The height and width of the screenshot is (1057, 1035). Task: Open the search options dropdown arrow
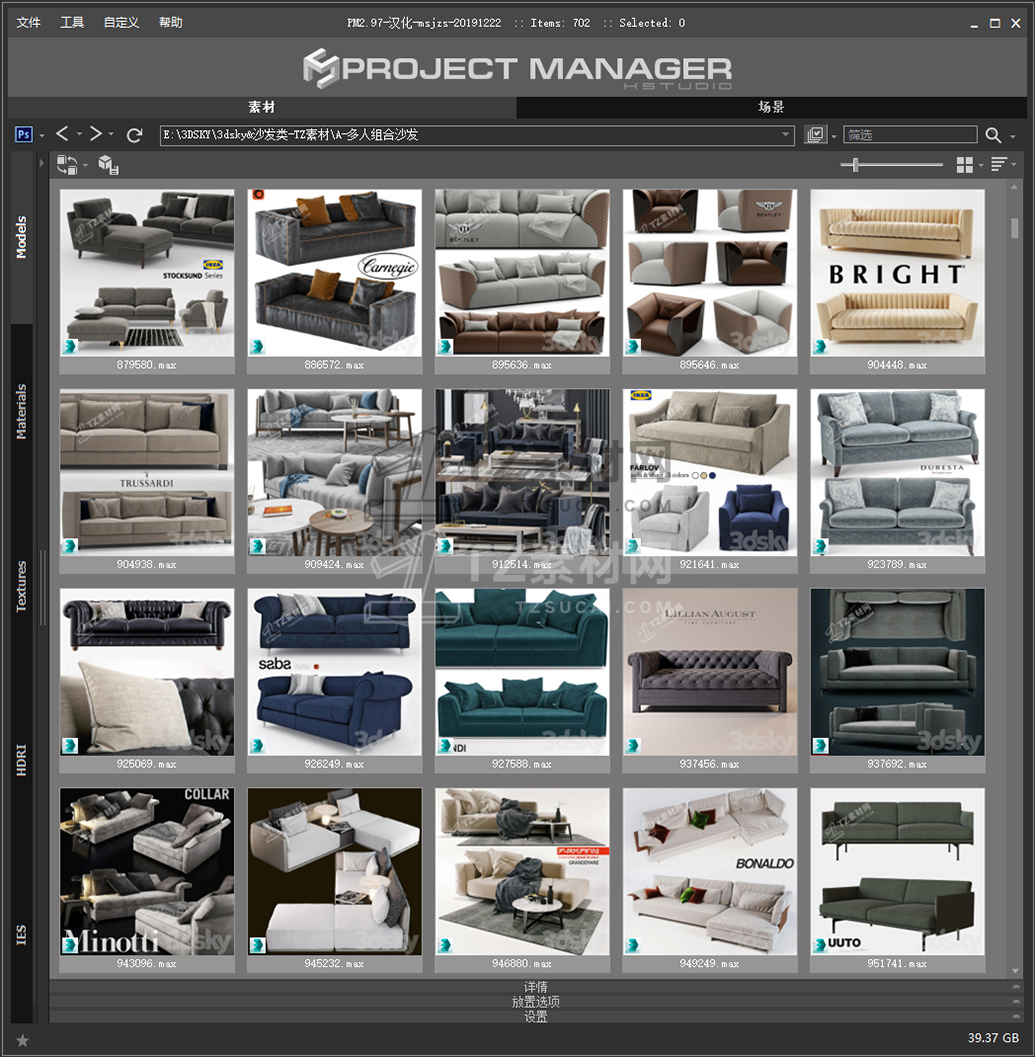[1012, 136]
